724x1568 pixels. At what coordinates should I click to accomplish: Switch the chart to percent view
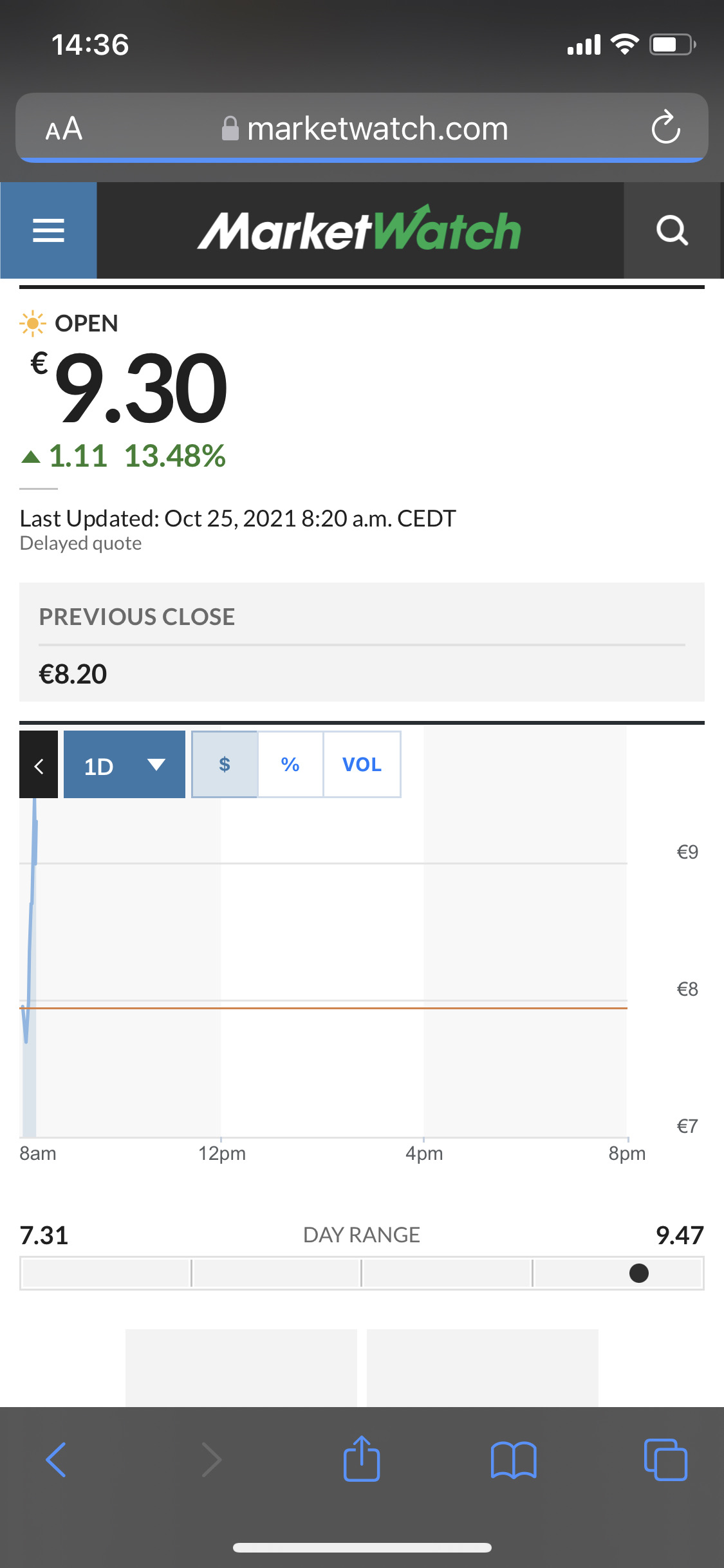(x=290, y=764)
